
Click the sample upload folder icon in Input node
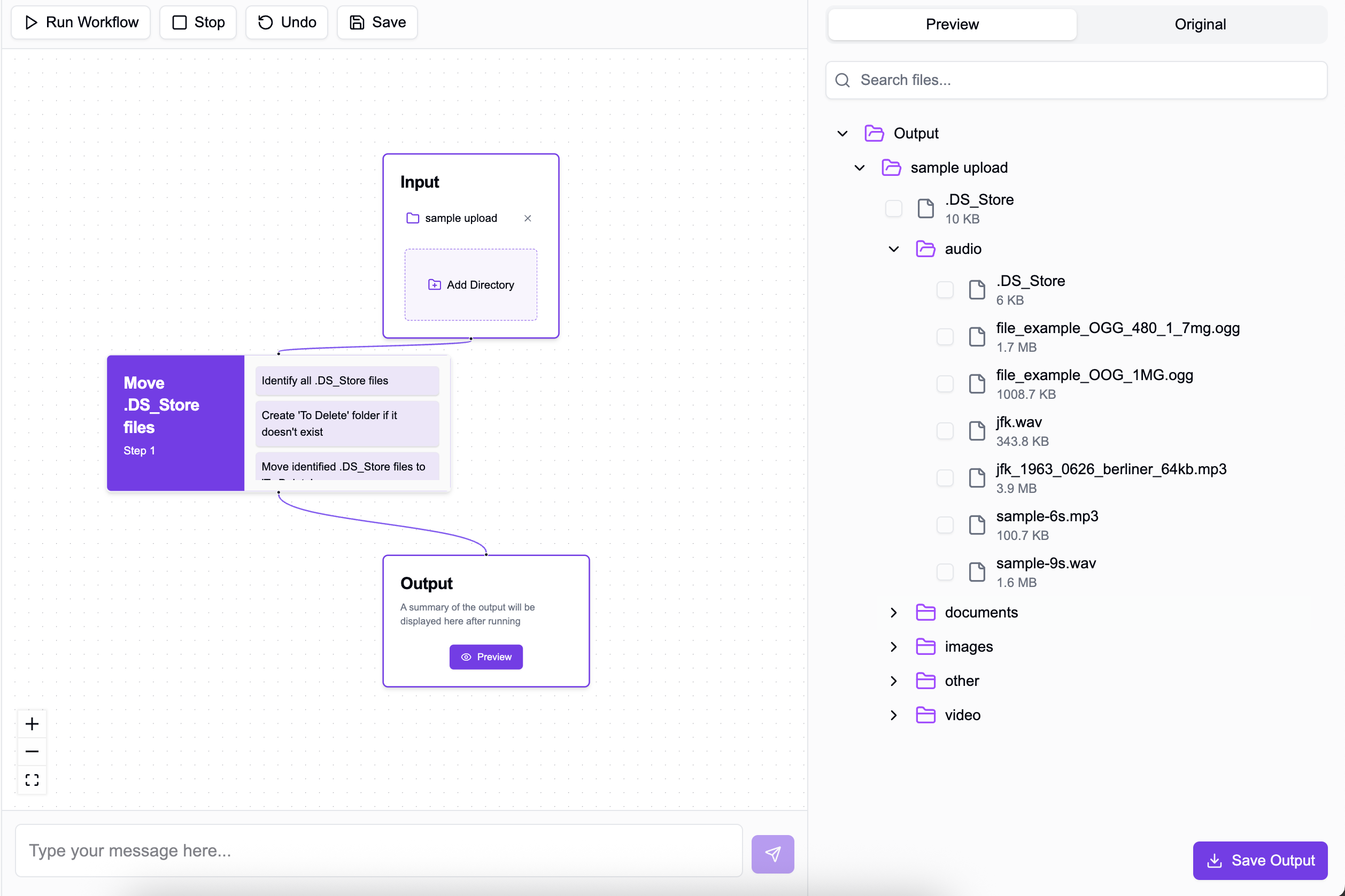tap(413, 218)
